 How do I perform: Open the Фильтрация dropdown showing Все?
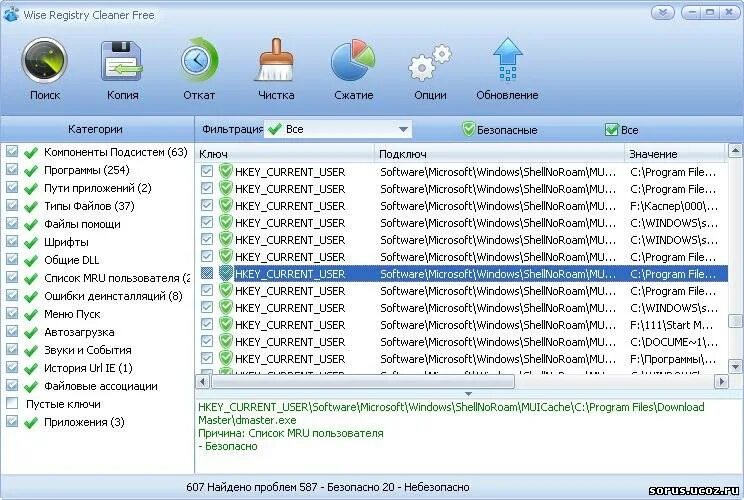[x=337, y=129]
